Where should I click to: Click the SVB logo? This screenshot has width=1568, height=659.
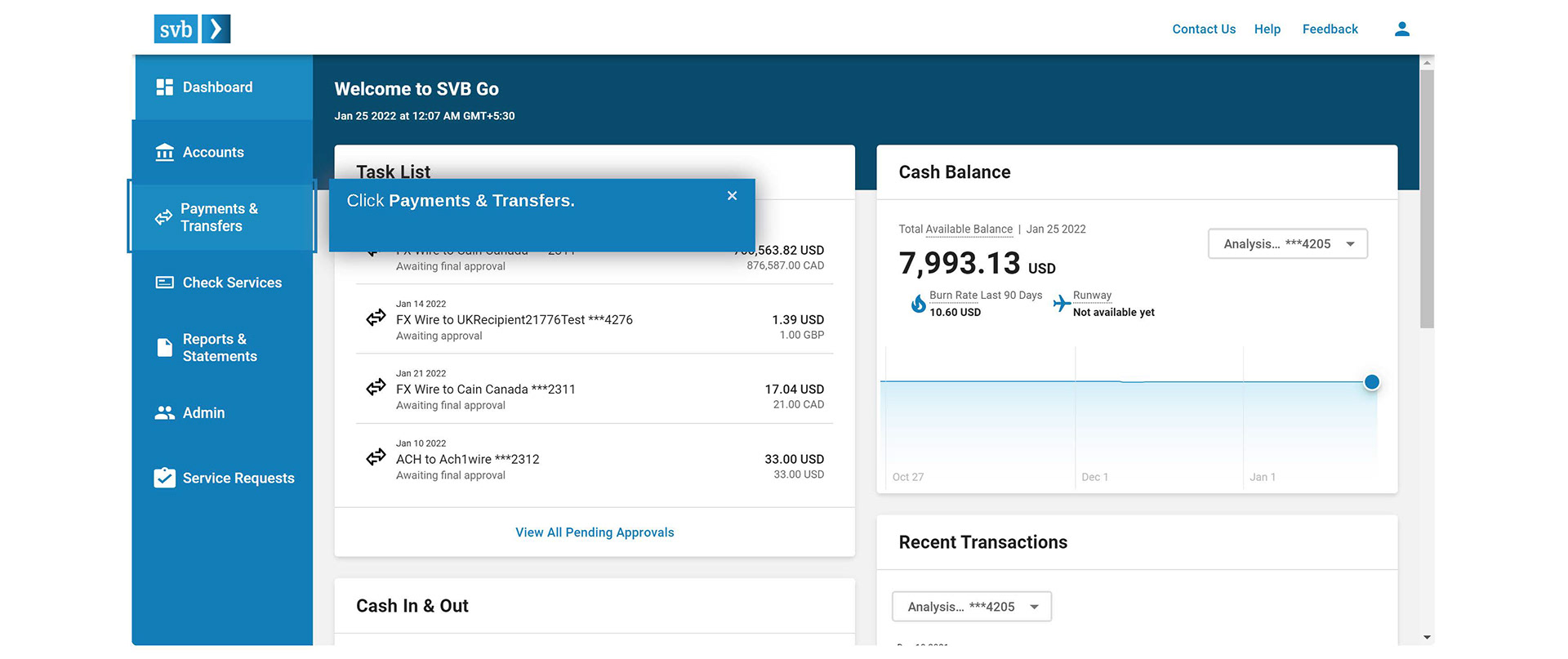pos(192,29)
